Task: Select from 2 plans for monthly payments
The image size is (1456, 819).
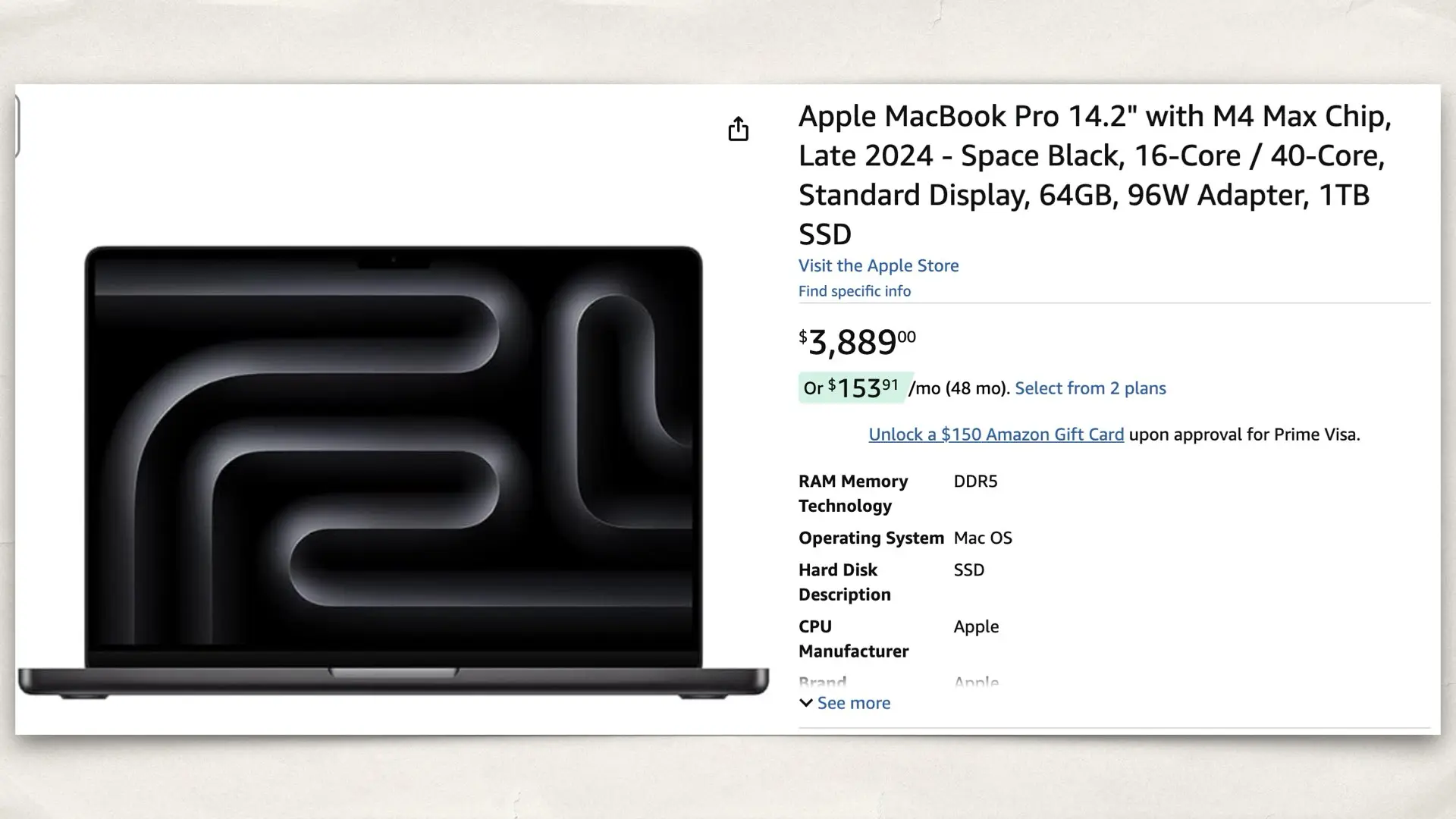Action: coord(1091,388)
